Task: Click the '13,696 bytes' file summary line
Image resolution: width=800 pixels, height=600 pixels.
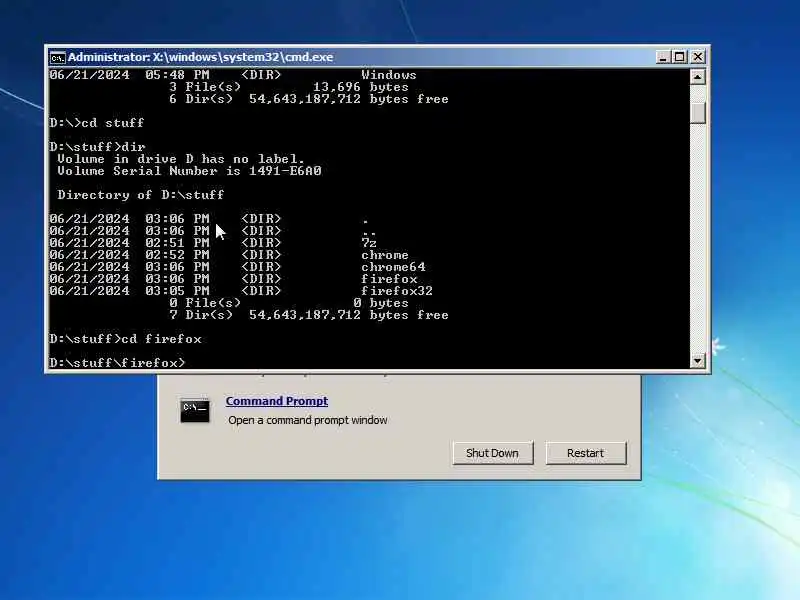Action: [289, 87]
